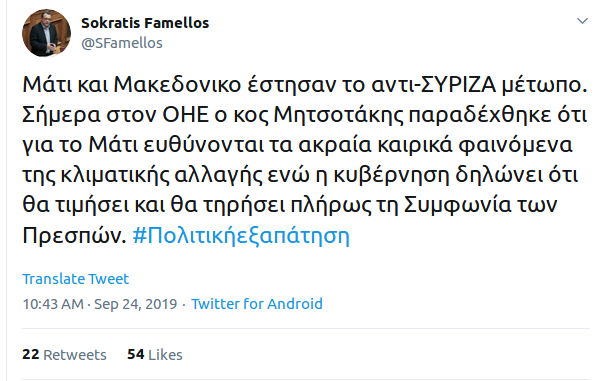The image size is (598, 381).
Task: View the 22 Retweets list
Action: 64,354
